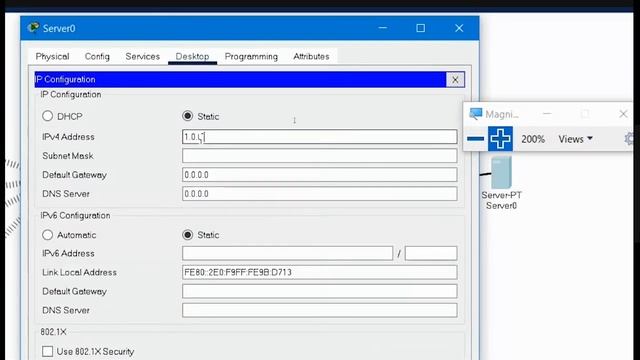Zoom out with Magnifier minus button

(x=476, y=139)
